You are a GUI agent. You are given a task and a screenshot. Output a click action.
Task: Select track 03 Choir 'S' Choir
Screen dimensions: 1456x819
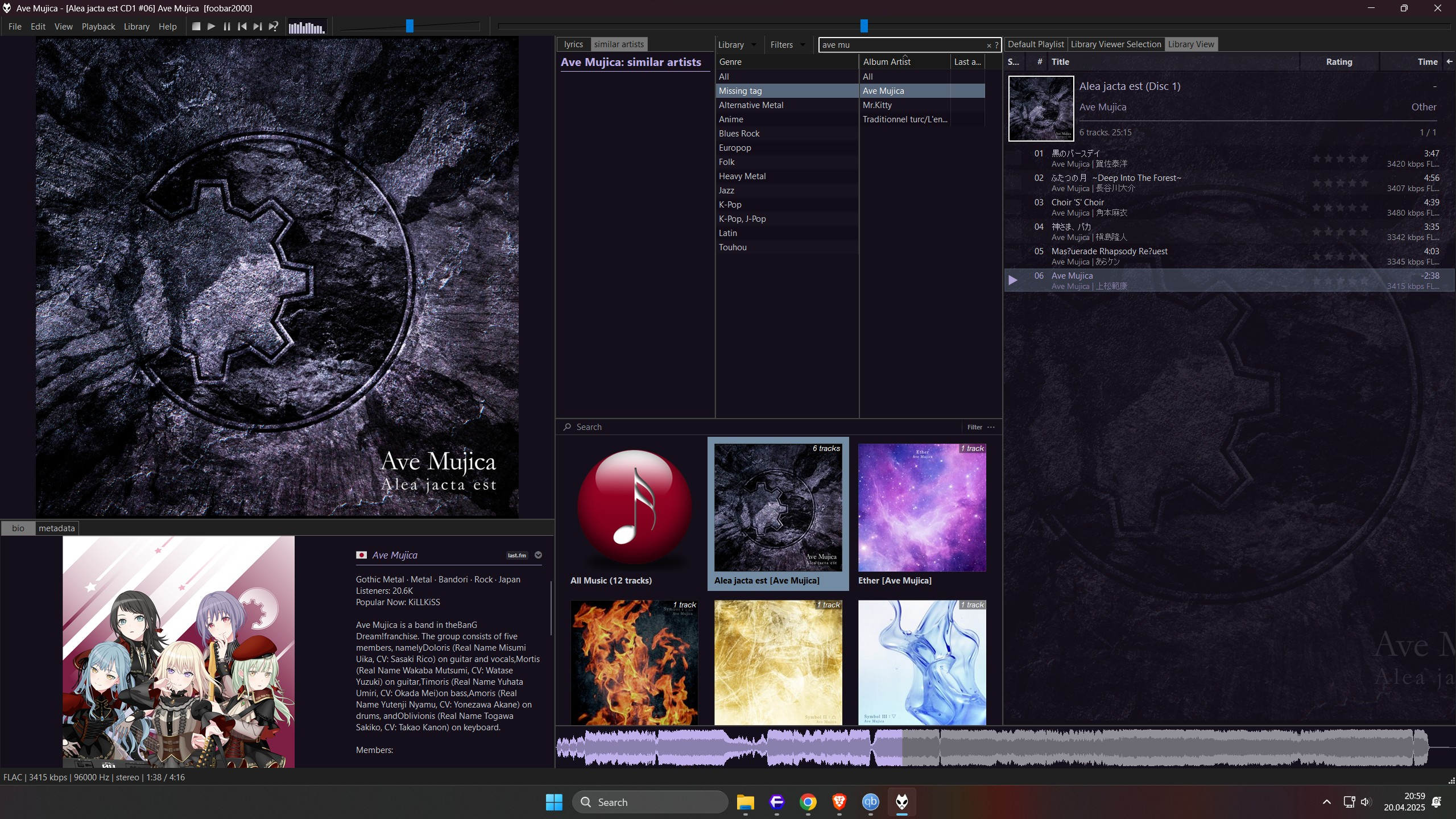(x=1229, y=207)
